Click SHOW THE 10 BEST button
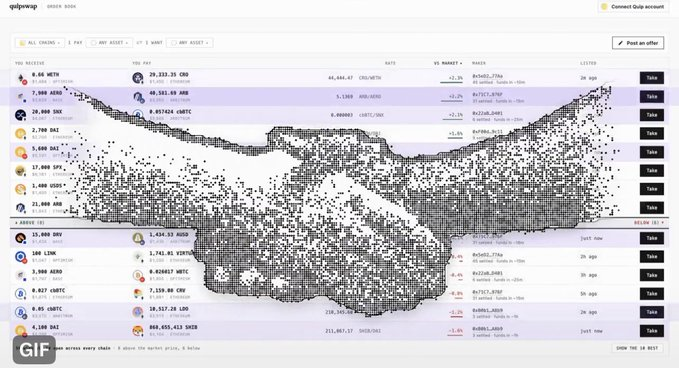The image size is (679, 368). pyautogui.click(x=637, y=348)
